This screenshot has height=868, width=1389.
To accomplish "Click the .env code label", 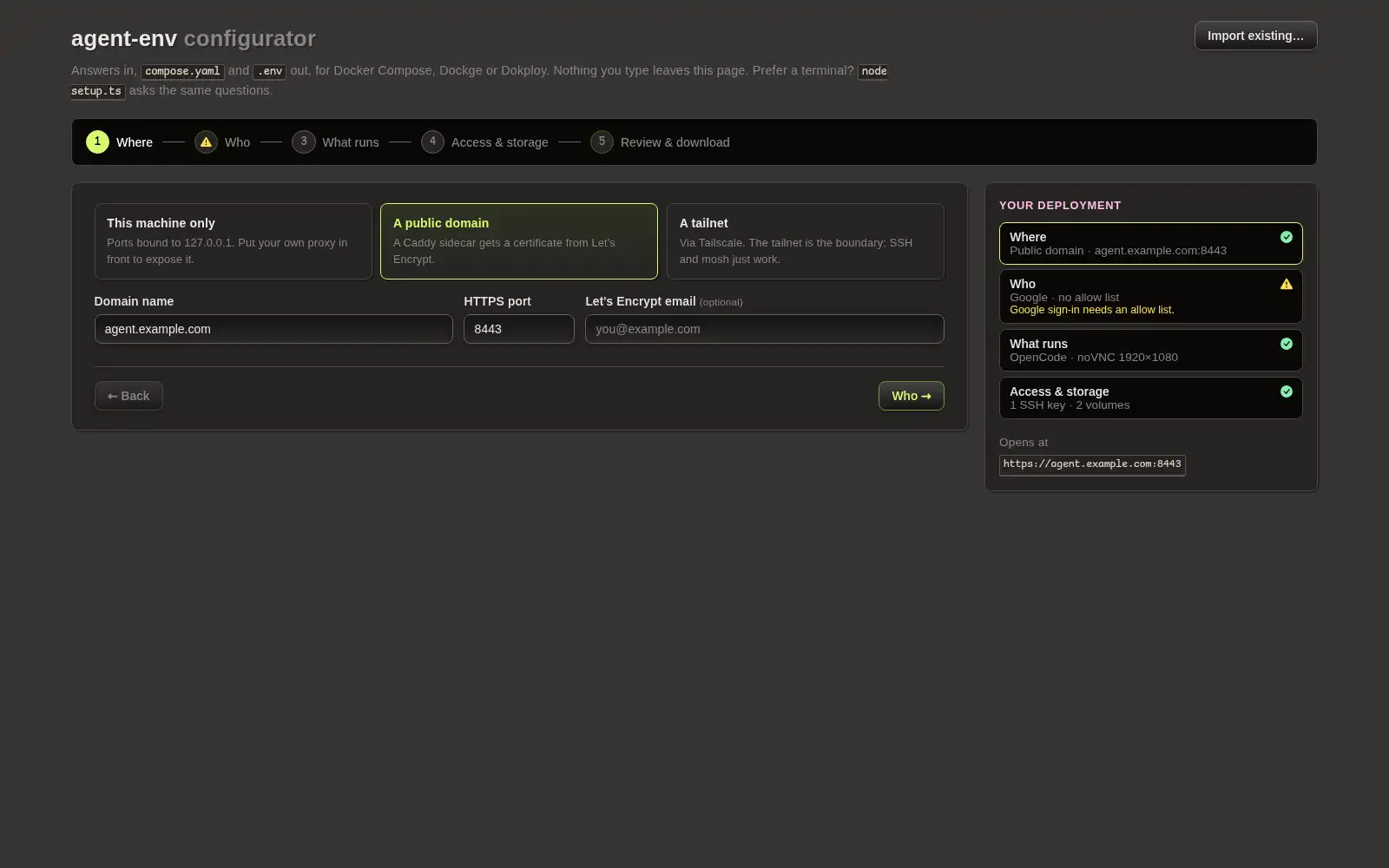I will coord(269,71).
